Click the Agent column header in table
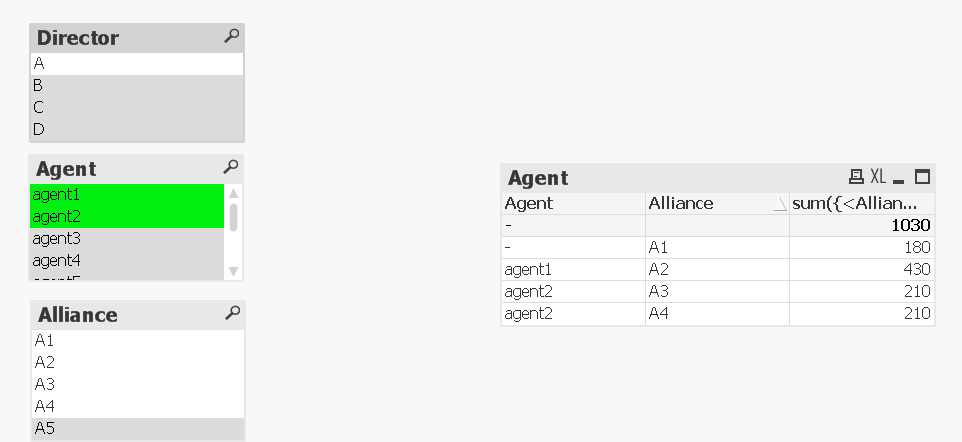962x442 pixels. 572,203
